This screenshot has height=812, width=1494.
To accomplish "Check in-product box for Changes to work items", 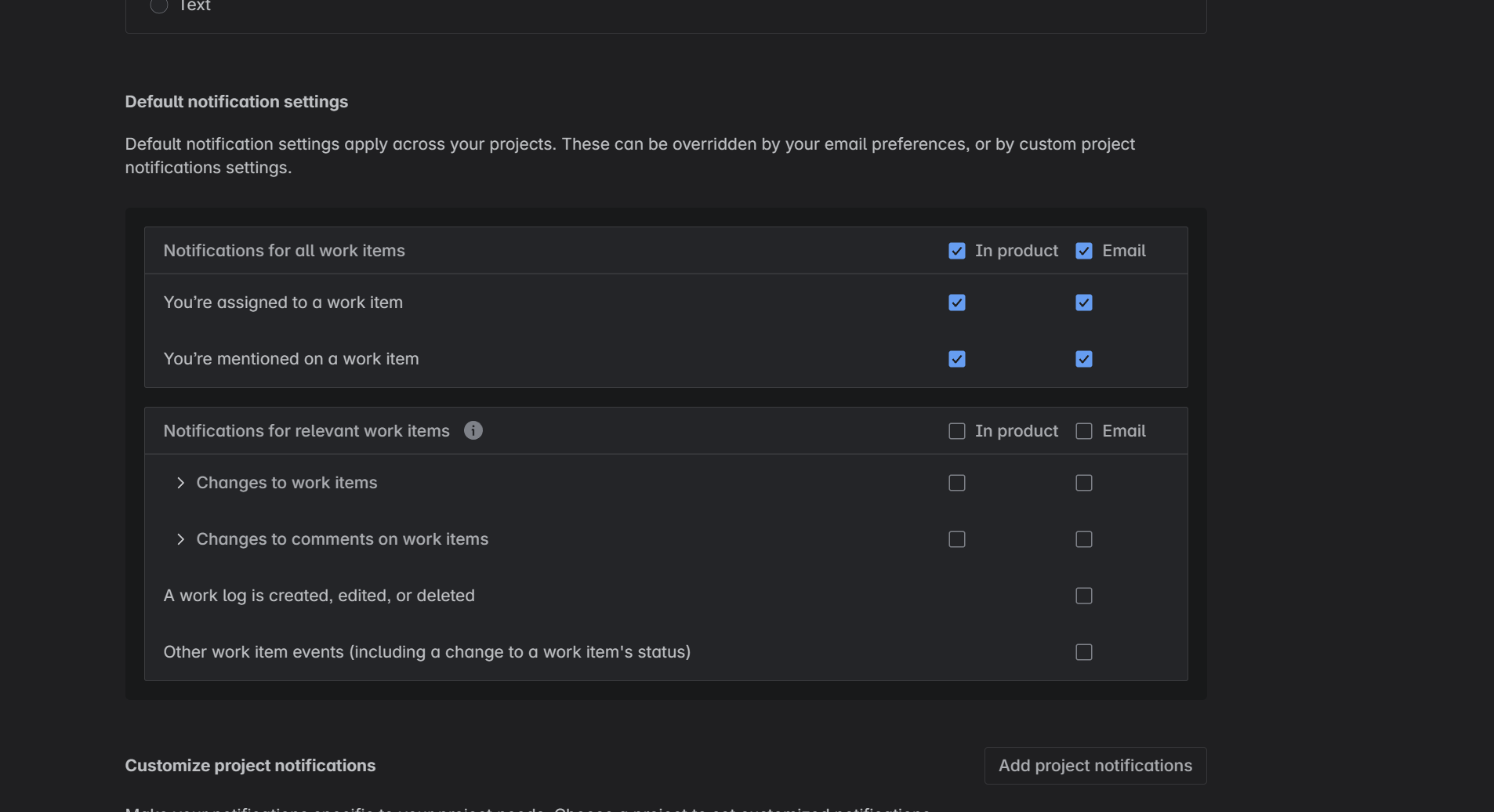I will coord(957,483).
